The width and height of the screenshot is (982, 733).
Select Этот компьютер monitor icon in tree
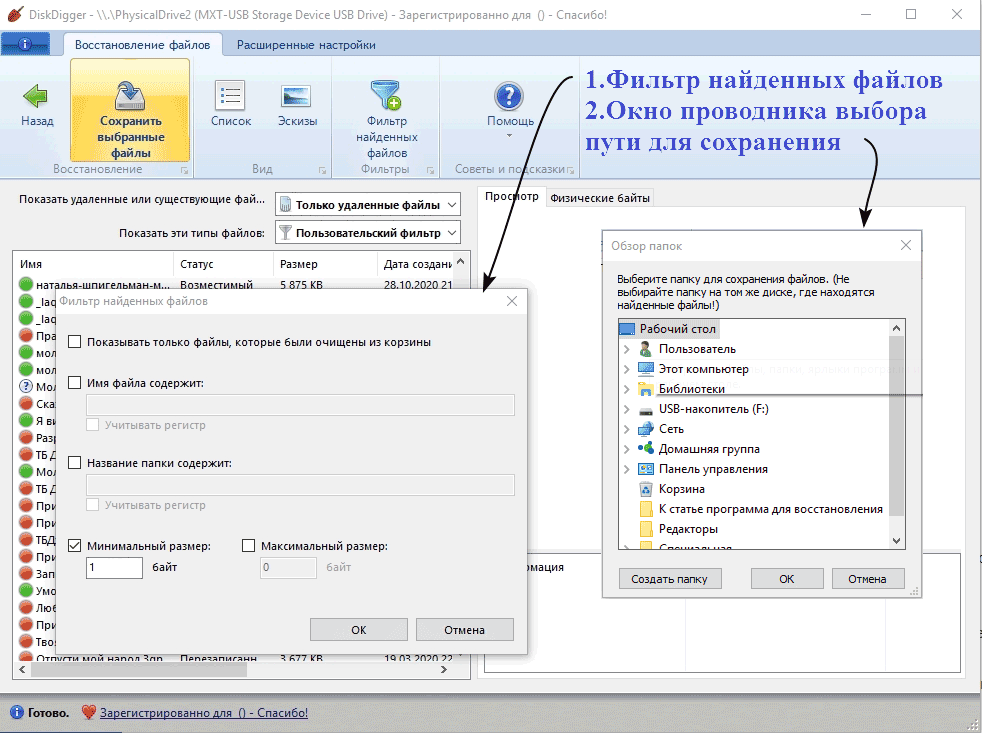click(x=646, y=368)
